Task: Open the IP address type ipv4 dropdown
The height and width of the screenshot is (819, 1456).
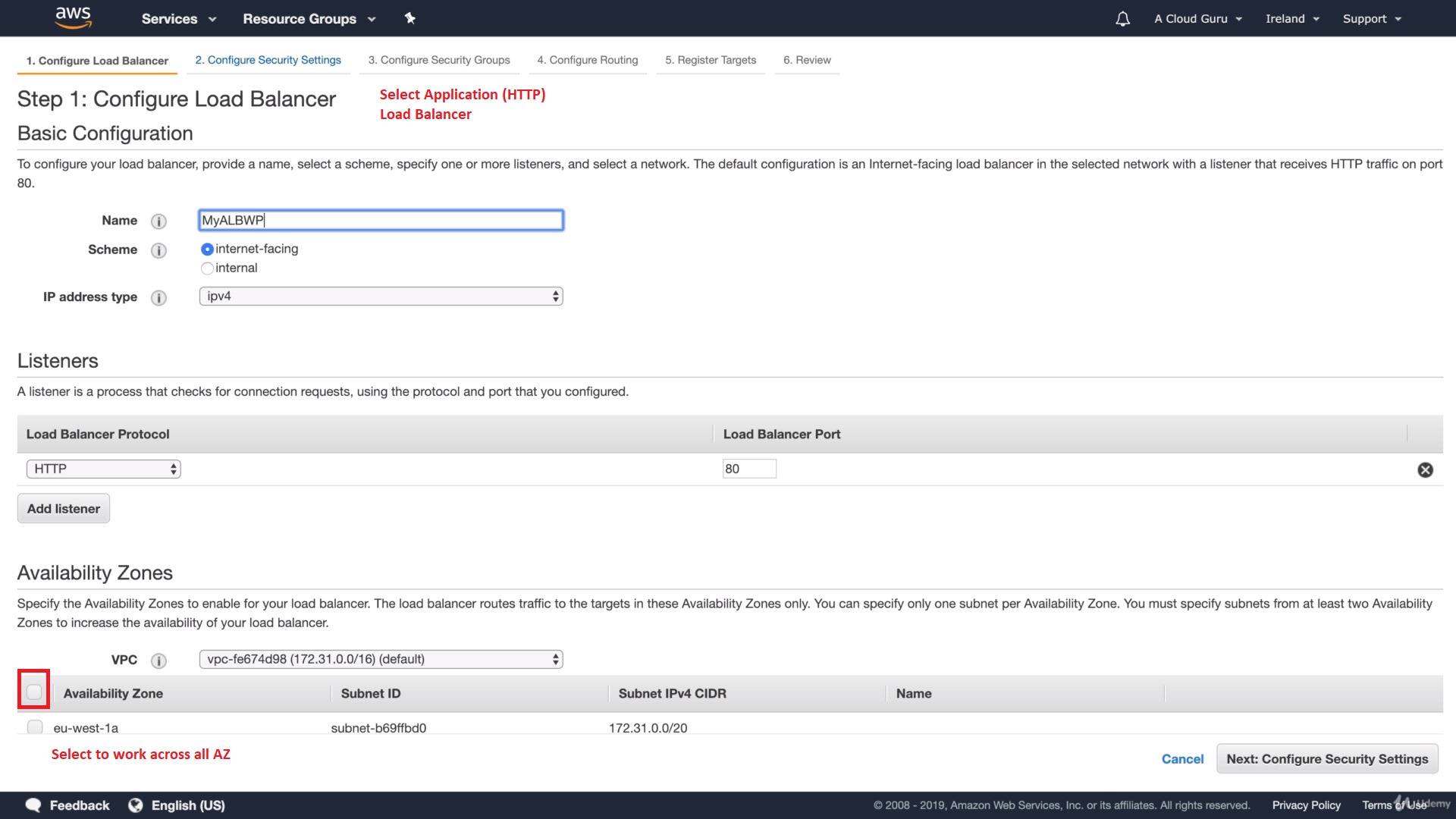Action: [381, 297]
